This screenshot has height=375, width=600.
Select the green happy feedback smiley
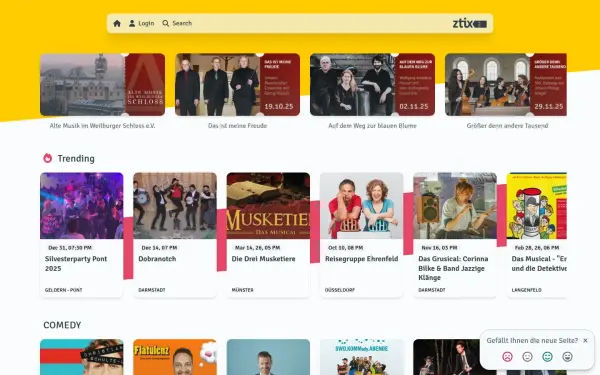548,357
